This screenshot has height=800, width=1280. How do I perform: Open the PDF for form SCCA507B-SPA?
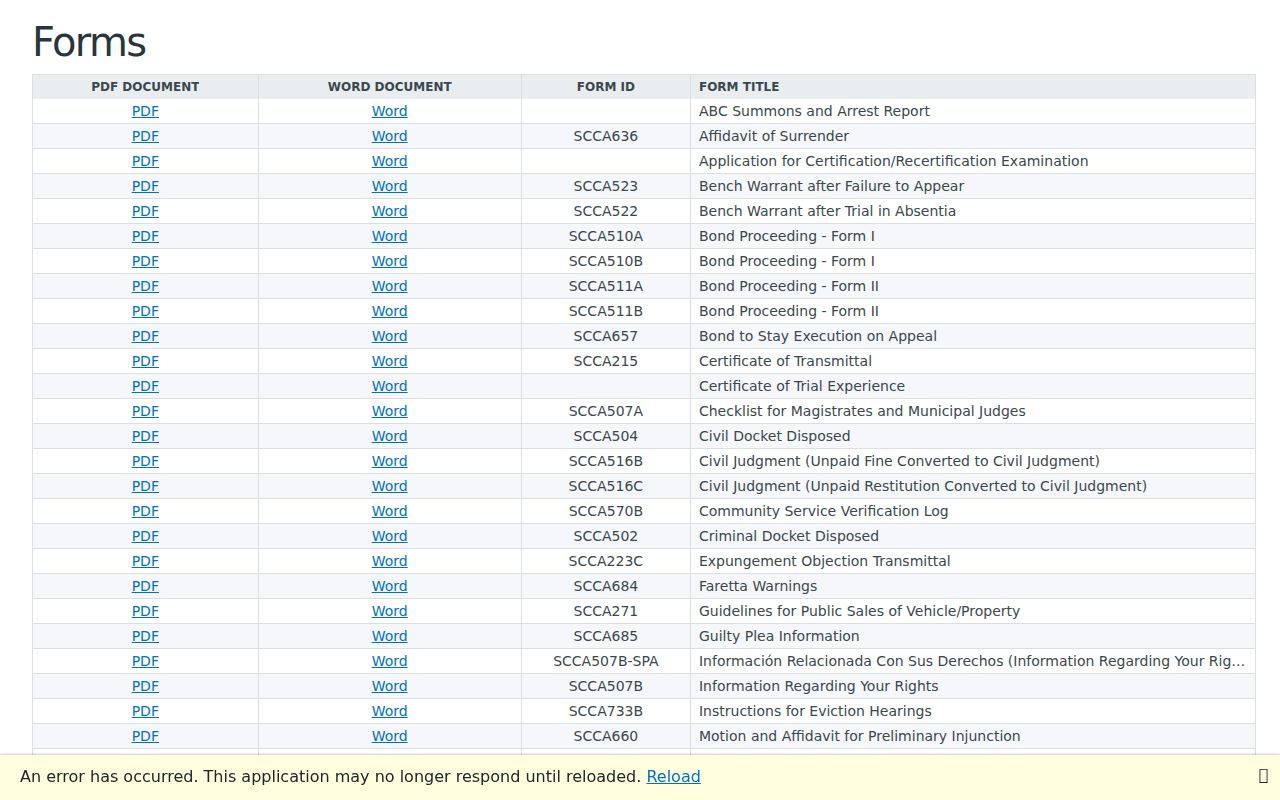(x=145, y=661)
